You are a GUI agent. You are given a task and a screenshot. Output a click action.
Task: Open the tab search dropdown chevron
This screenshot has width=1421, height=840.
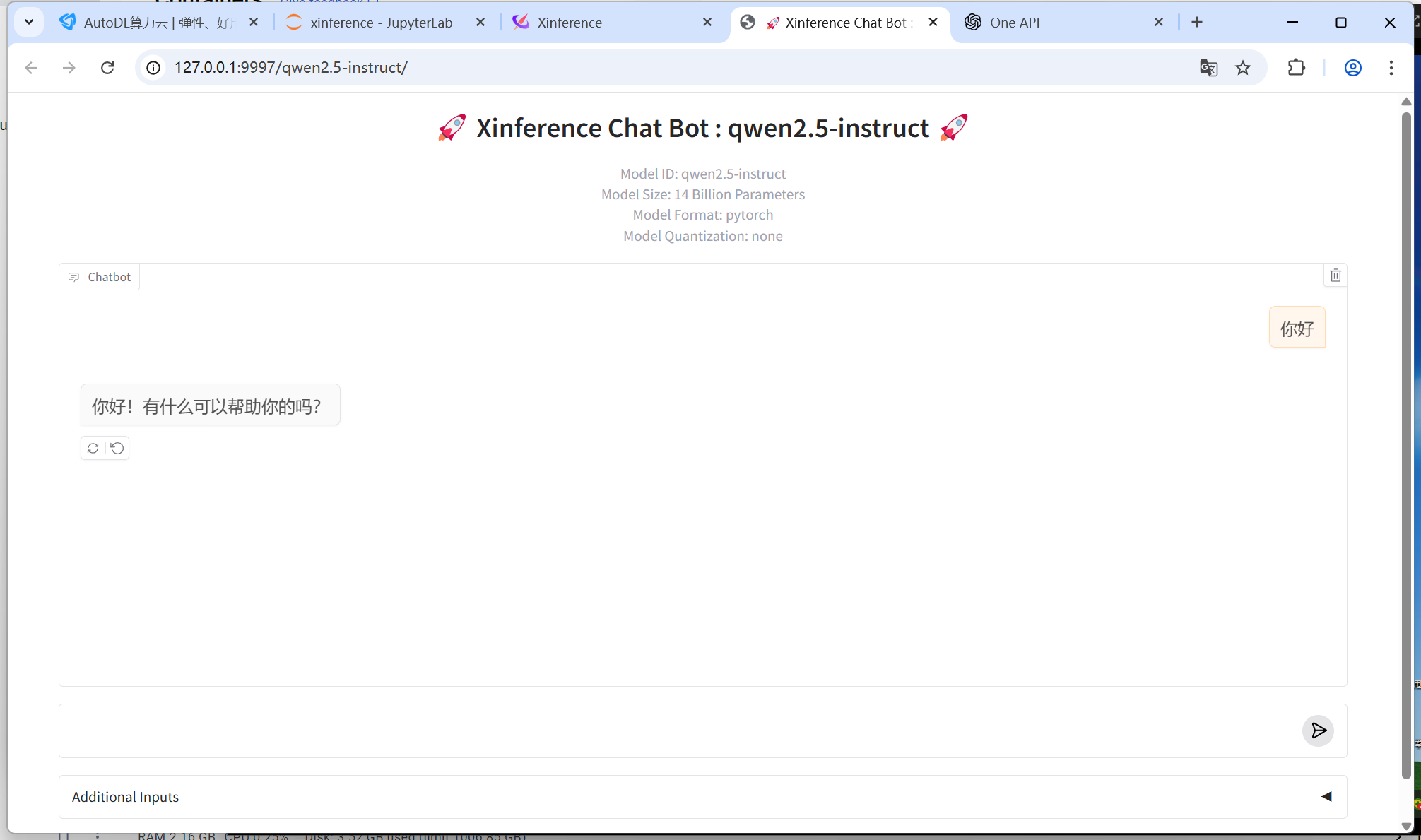(29, 23)
